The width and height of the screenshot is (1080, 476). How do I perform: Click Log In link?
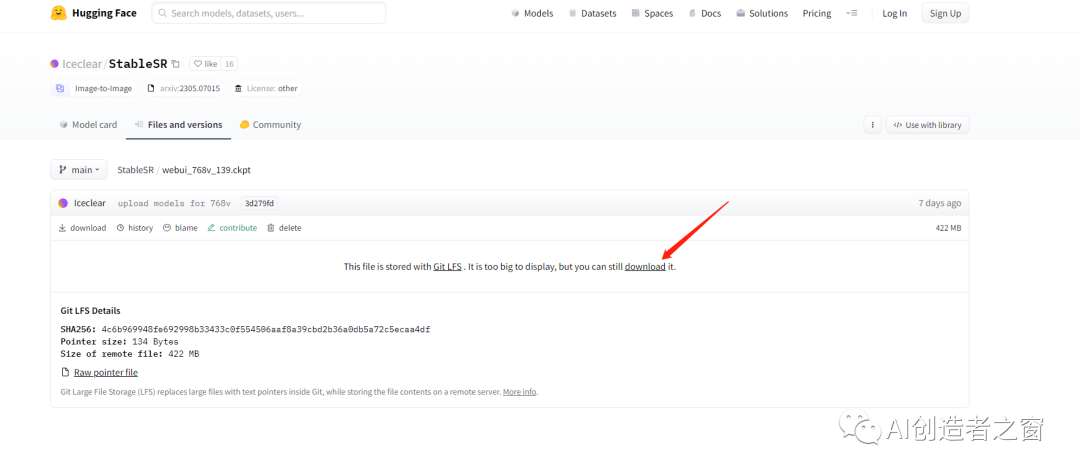pyautogui.click(x=895, y=13)
